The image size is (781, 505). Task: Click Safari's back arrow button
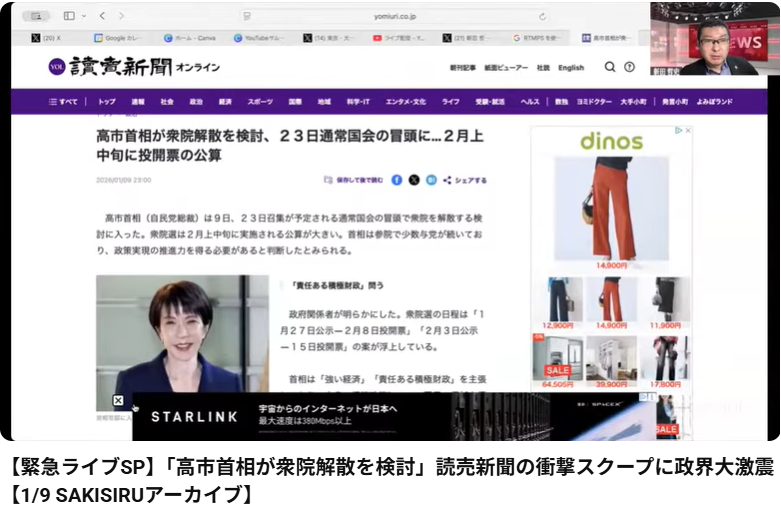[103, 16]
